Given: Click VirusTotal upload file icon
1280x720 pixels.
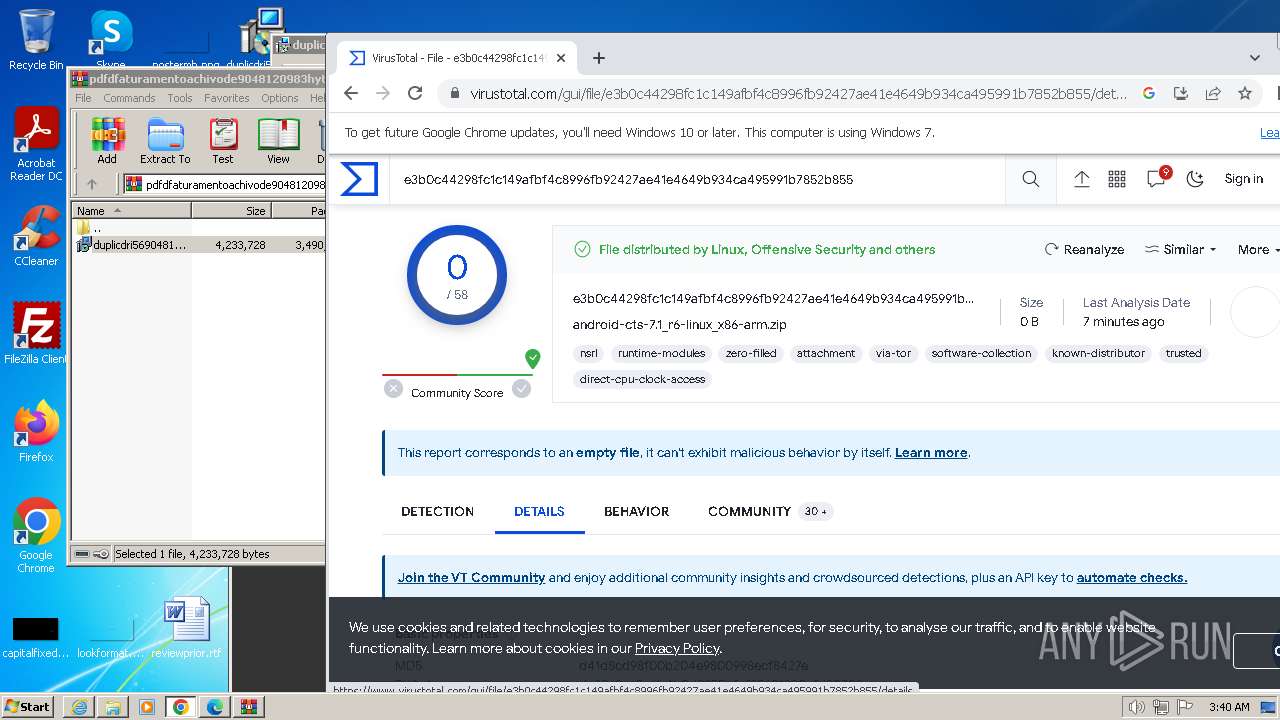Looking at the screenshot, I should pyautogui.click(x=1081, y=179).
